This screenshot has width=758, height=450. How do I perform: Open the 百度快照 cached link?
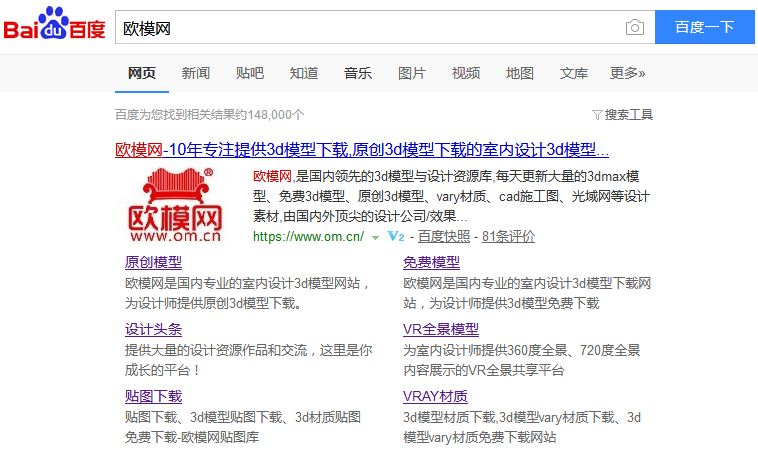tap(444, 236)
